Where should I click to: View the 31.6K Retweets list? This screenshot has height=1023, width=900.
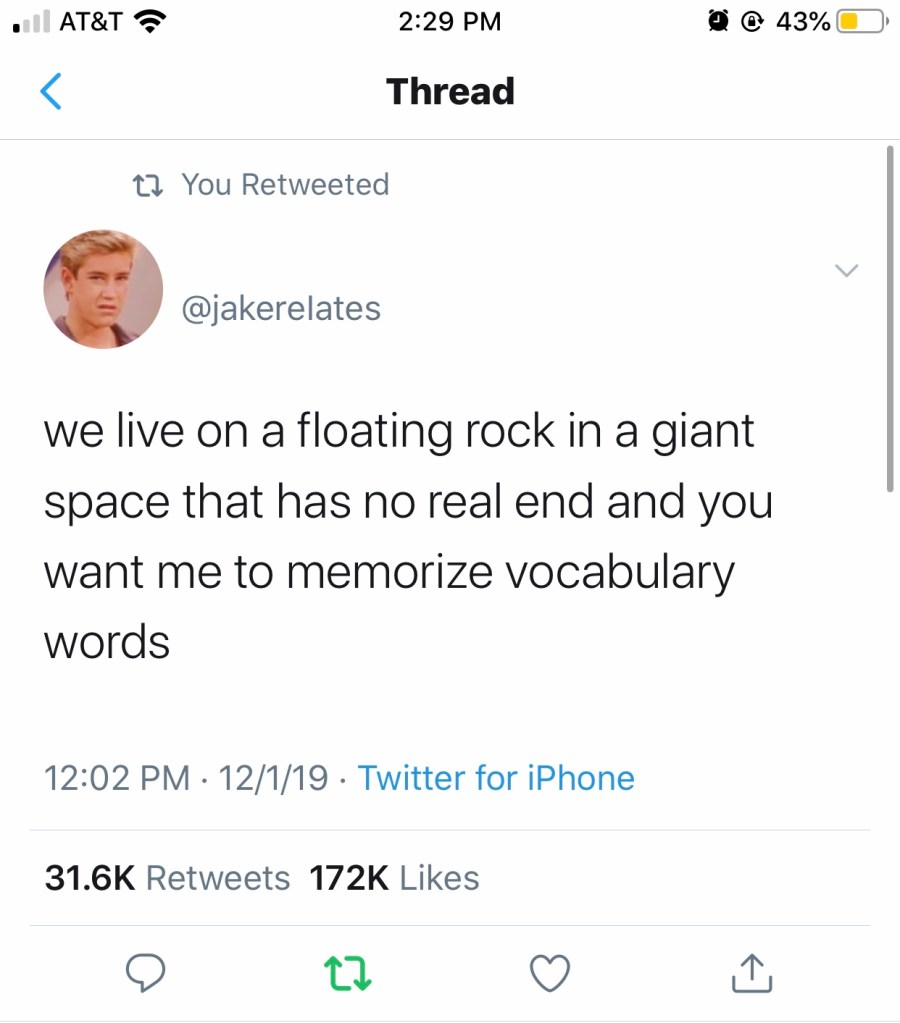click(168, 878)
